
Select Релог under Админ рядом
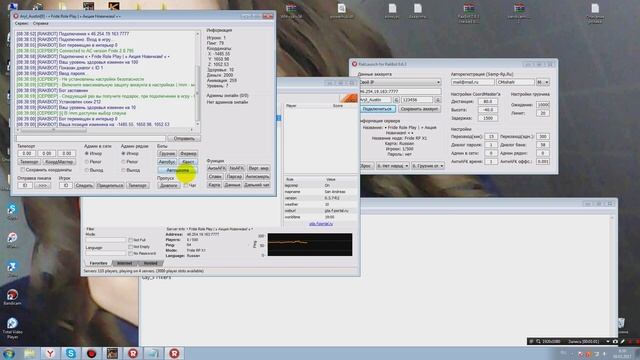[123, 162]
